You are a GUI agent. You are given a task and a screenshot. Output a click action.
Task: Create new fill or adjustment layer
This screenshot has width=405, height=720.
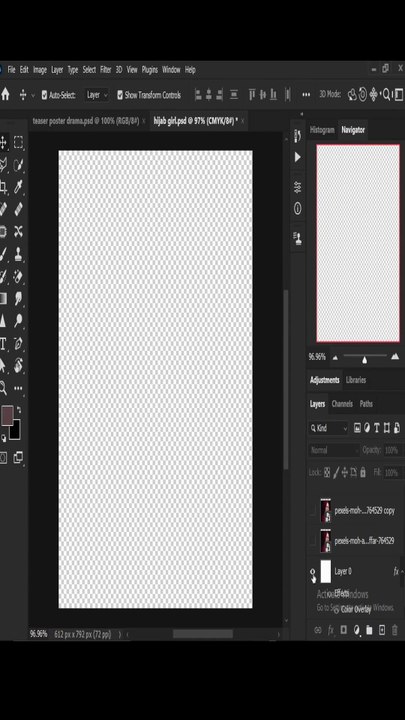[x=356, y=630]
